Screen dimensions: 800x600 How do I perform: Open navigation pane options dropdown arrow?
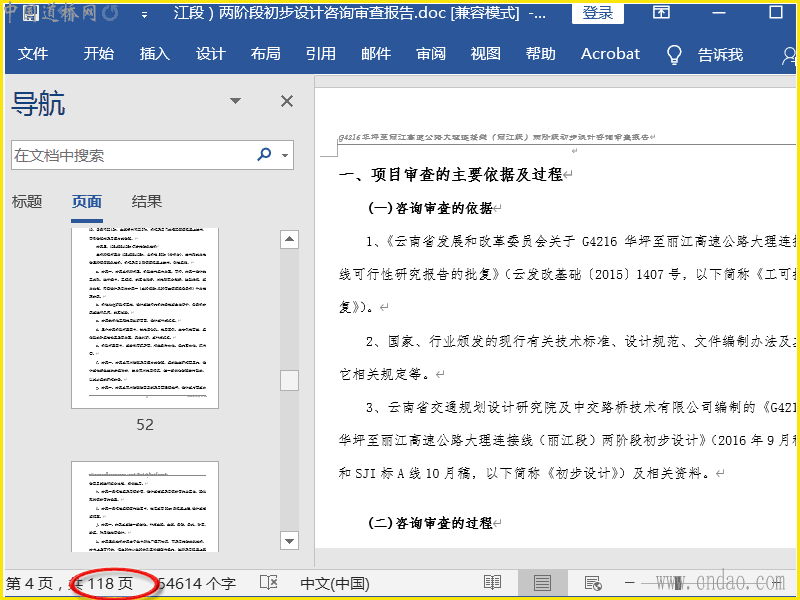tap(235, 101)
